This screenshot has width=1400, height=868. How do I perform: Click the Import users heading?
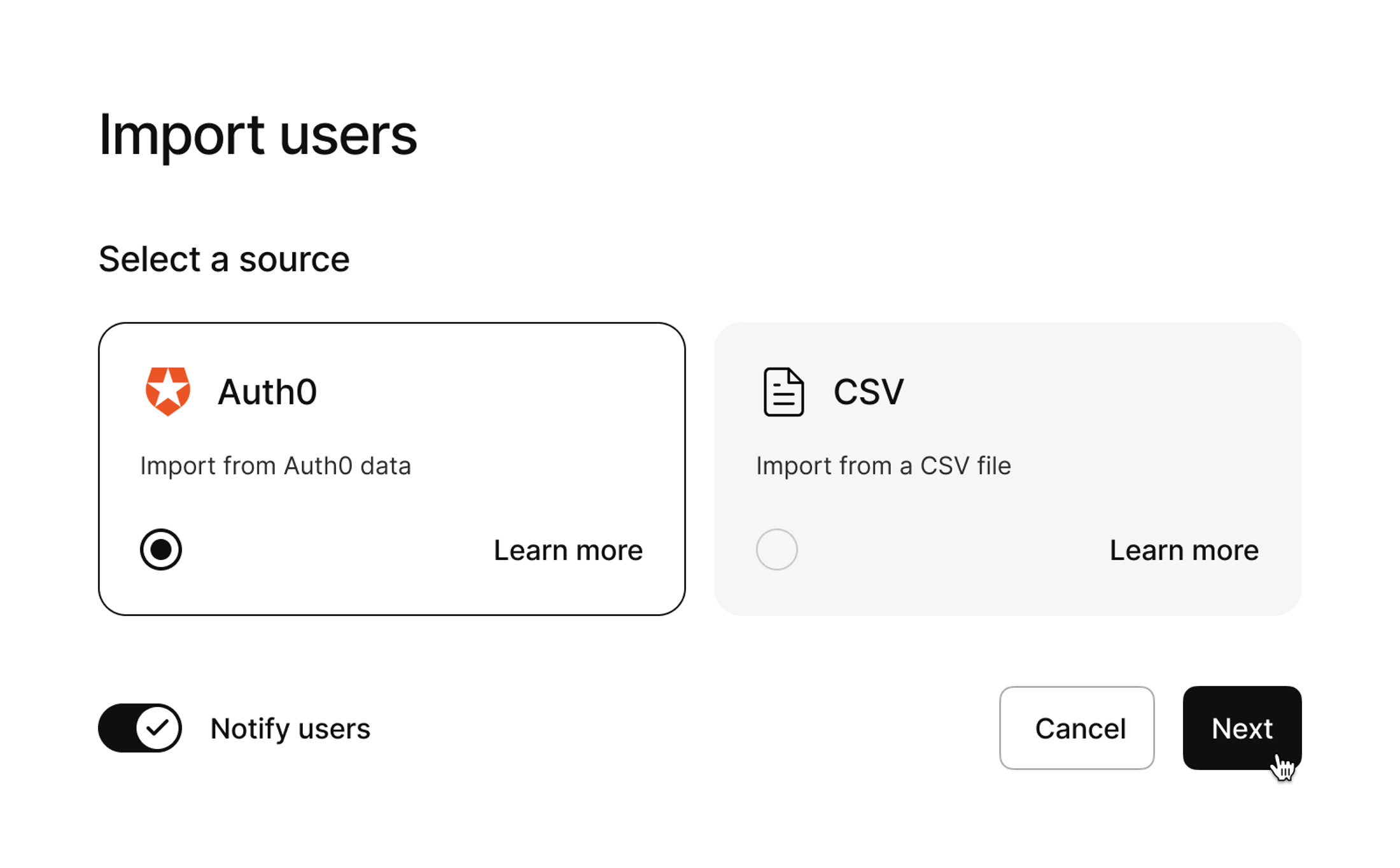[x=257, y=135]
